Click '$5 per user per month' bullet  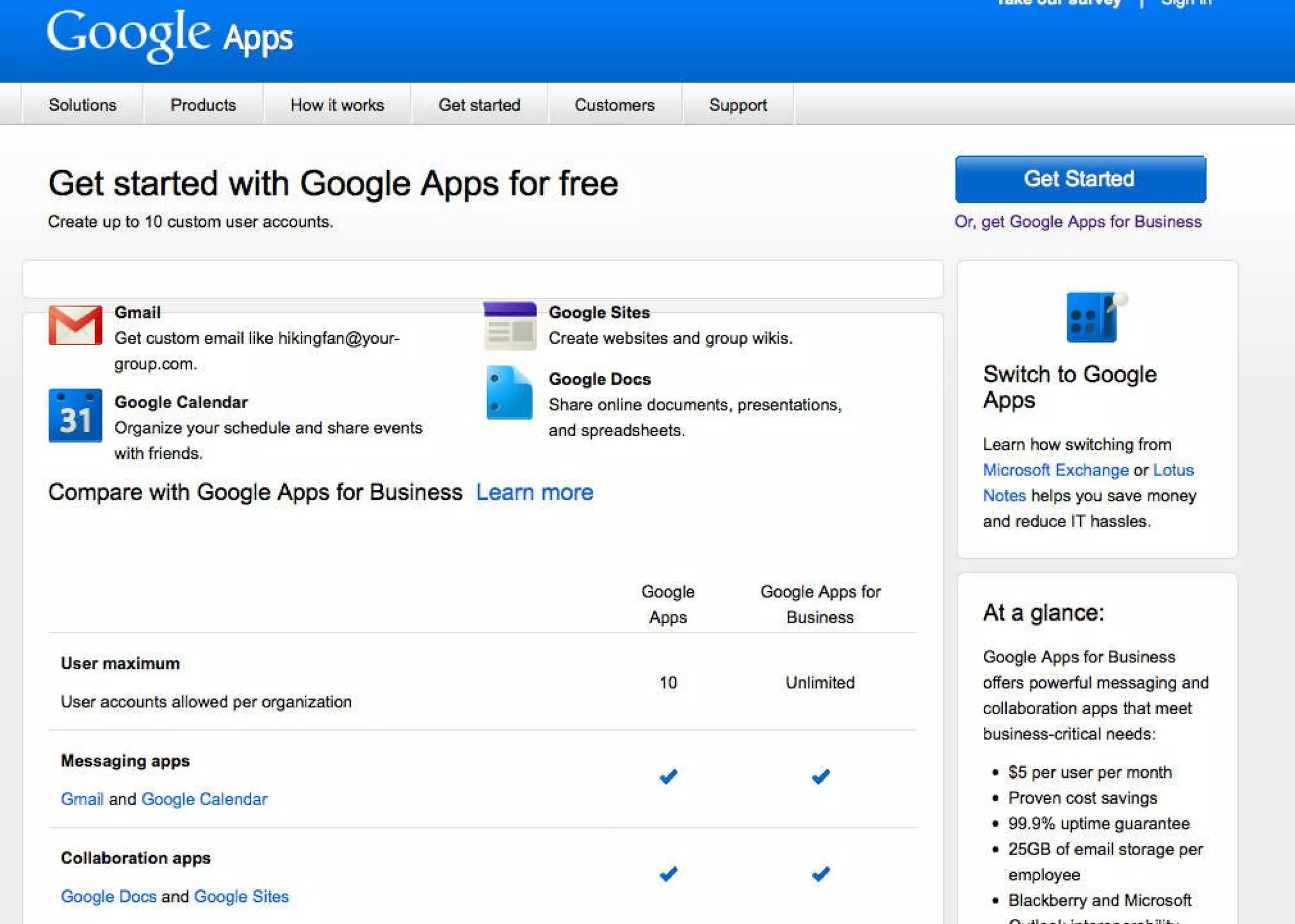(x=1090, y=772)
